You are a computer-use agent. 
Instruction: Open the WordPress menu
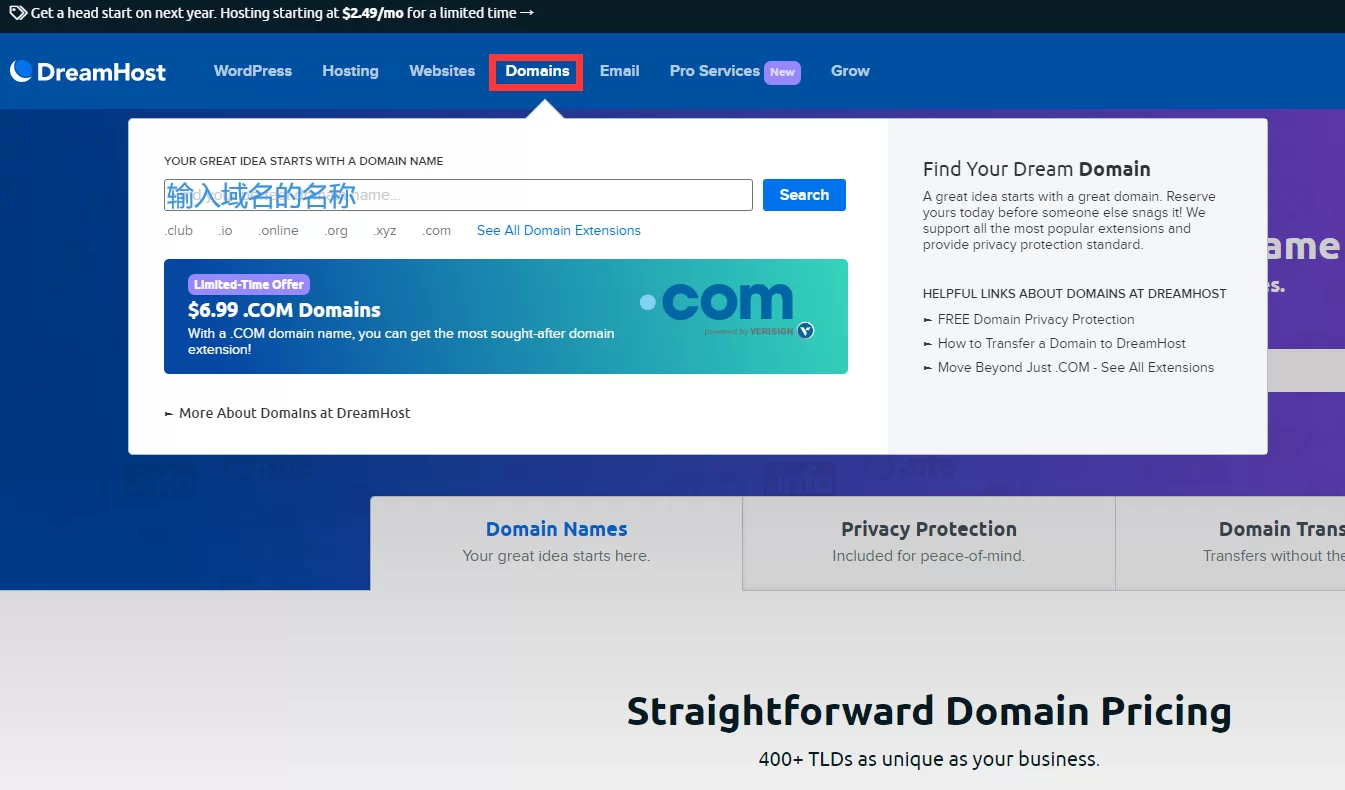pos(253,71)
